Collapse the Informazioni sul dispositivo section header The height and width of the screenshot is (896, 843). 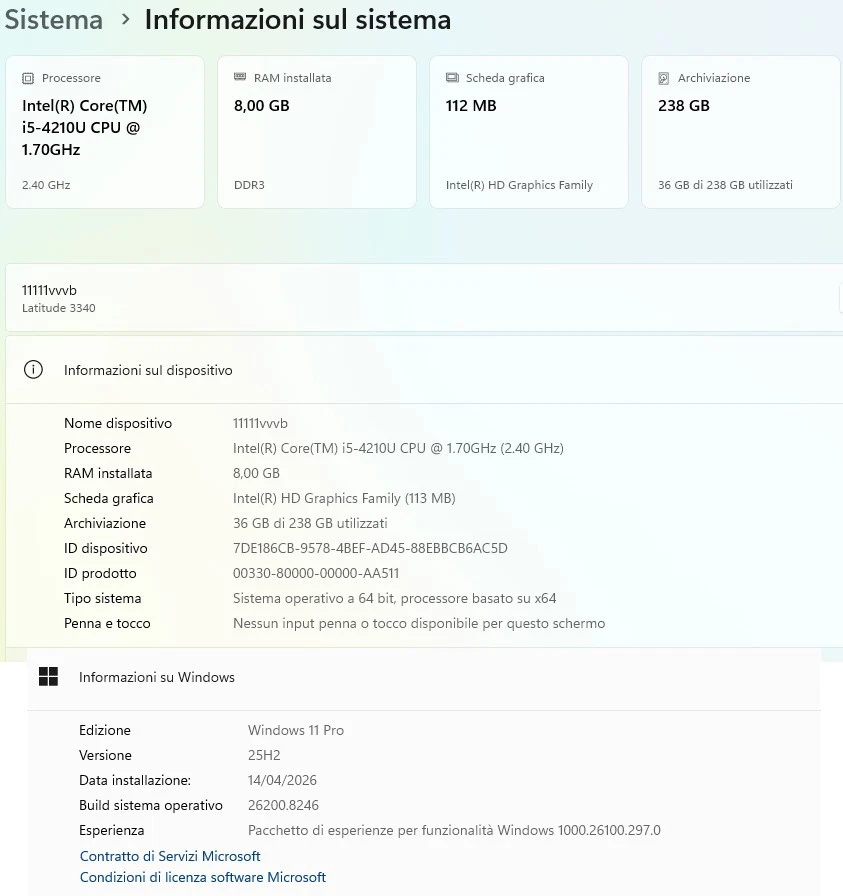(424, 370)
